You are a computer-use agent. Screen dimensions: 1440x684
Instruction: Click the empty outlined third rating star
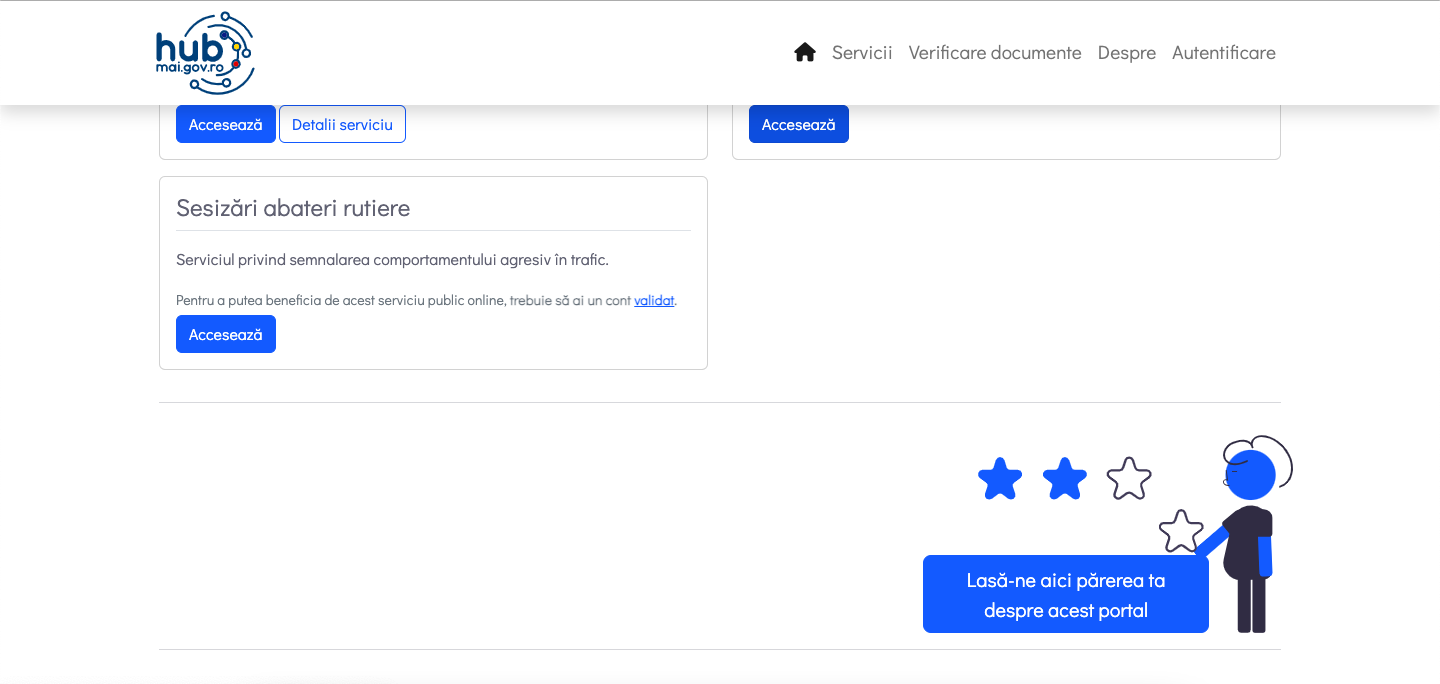1129,479
